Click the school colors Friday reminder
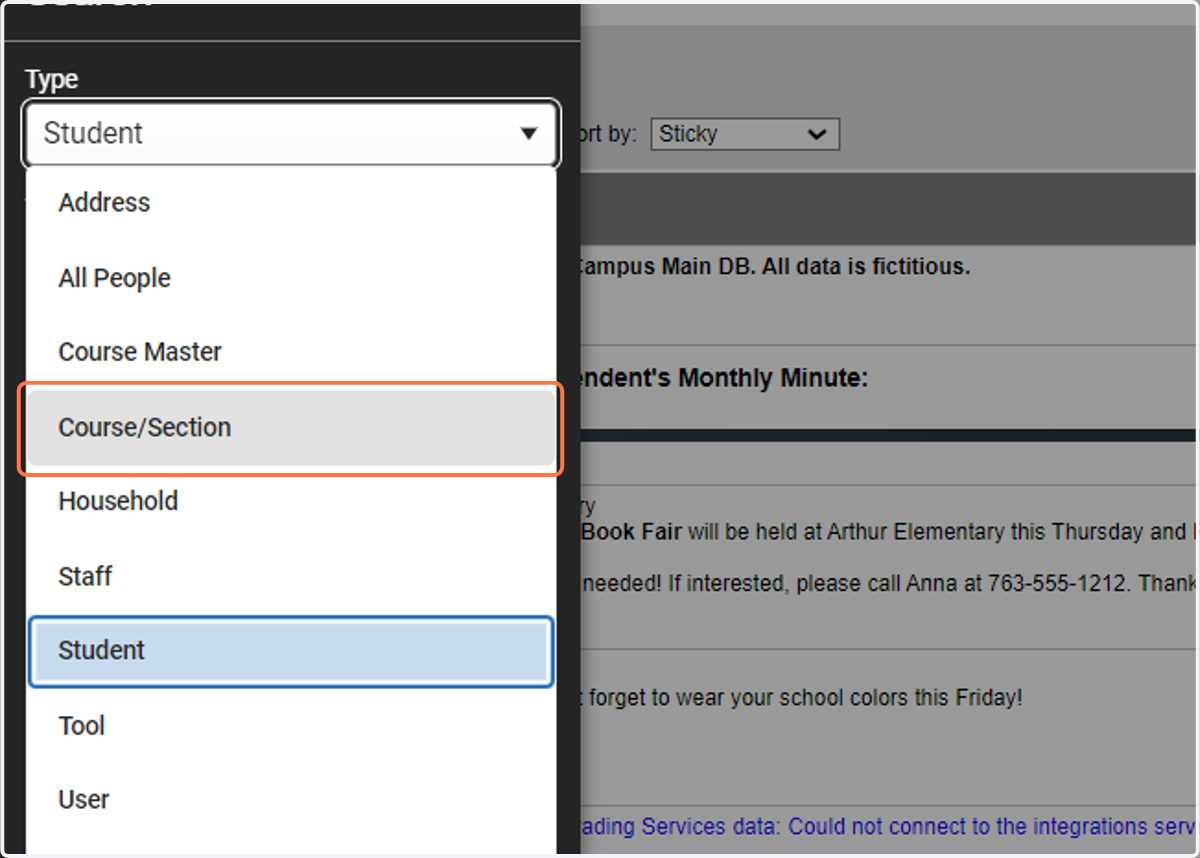The image size is (1200, 858). (803, 698)
